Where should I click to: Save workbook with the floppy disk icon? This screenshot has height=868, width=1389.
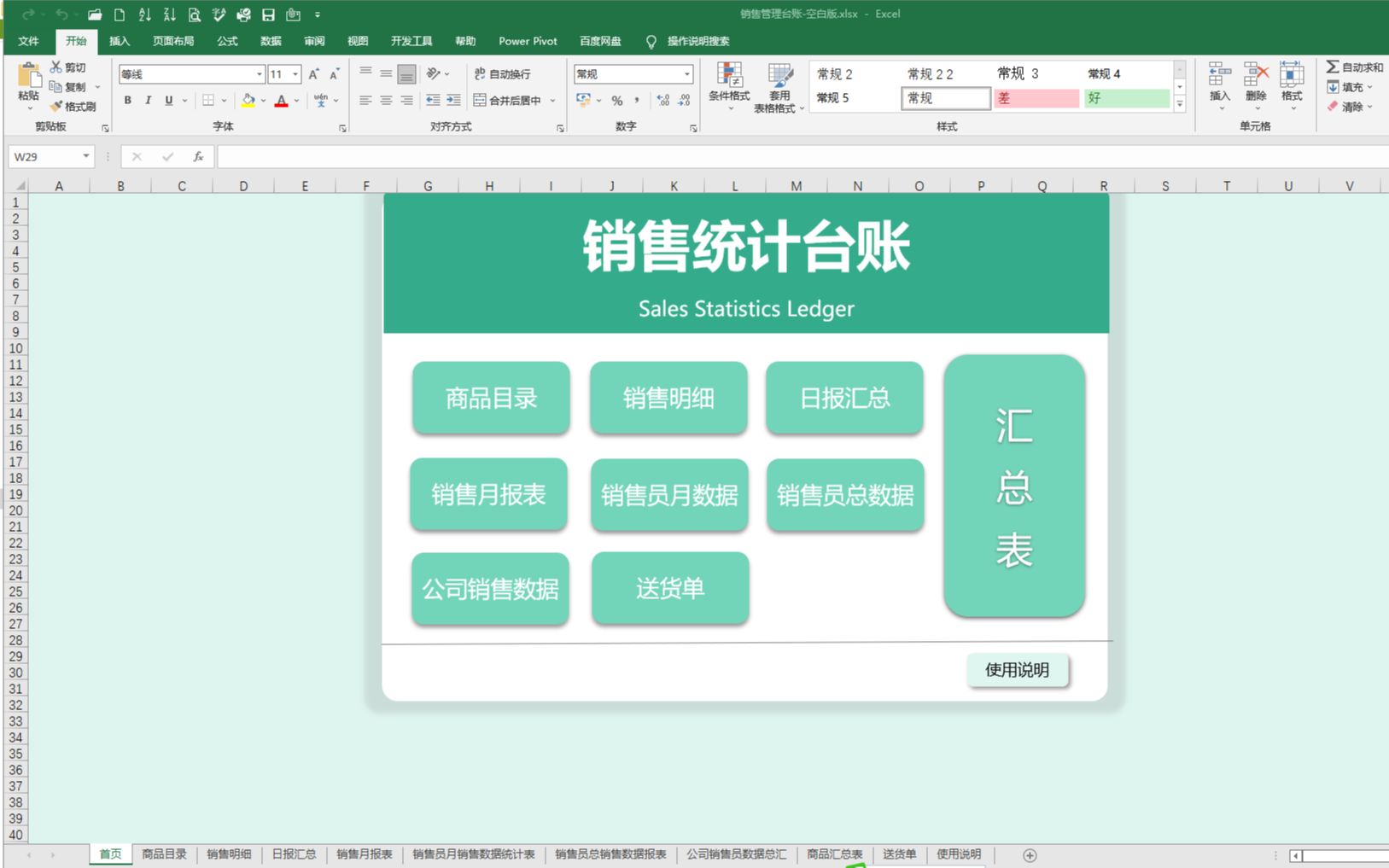268,15
